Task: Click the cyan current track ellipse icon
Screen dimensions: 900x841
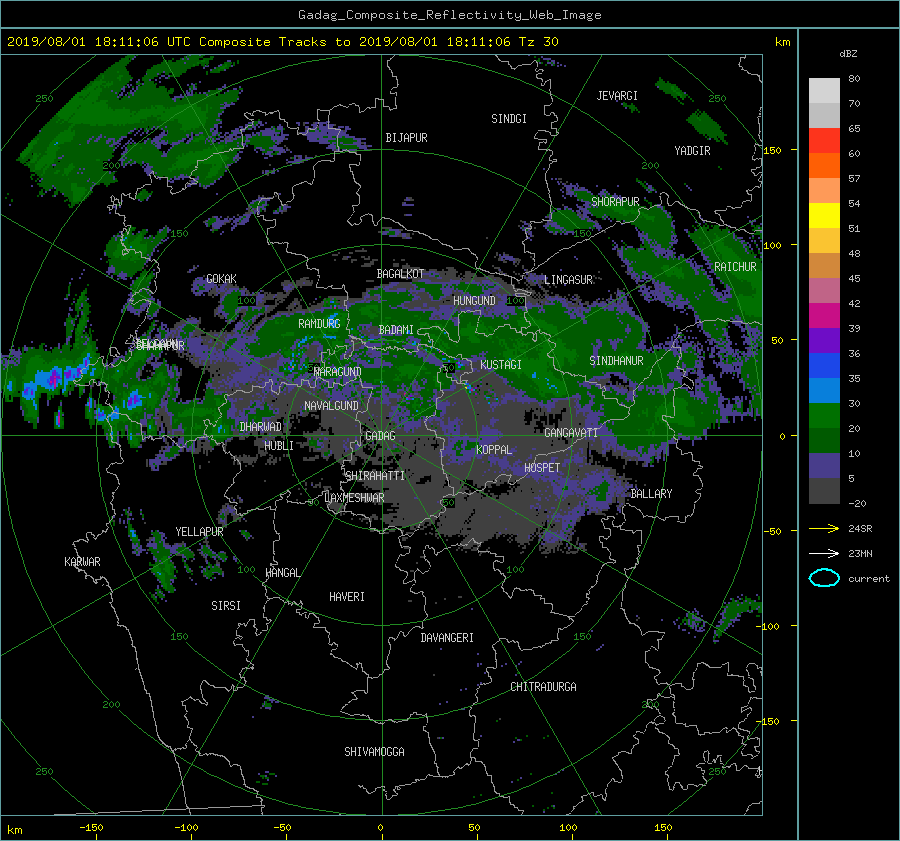Action: coord(824,578)
